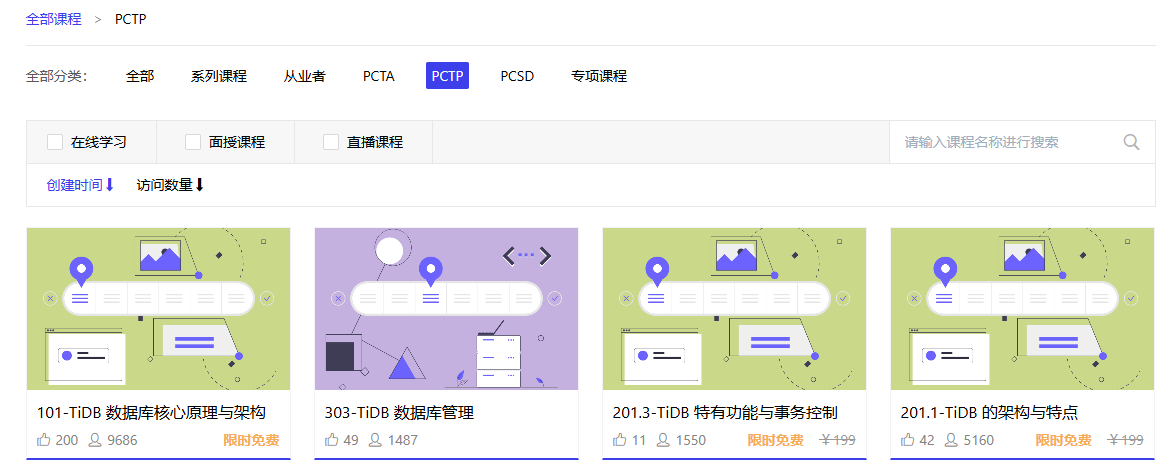This screenshot has width=1171, height=472.
Task: Click thumbs-up icon on 201.1-TiDB course
Action: 908,440
